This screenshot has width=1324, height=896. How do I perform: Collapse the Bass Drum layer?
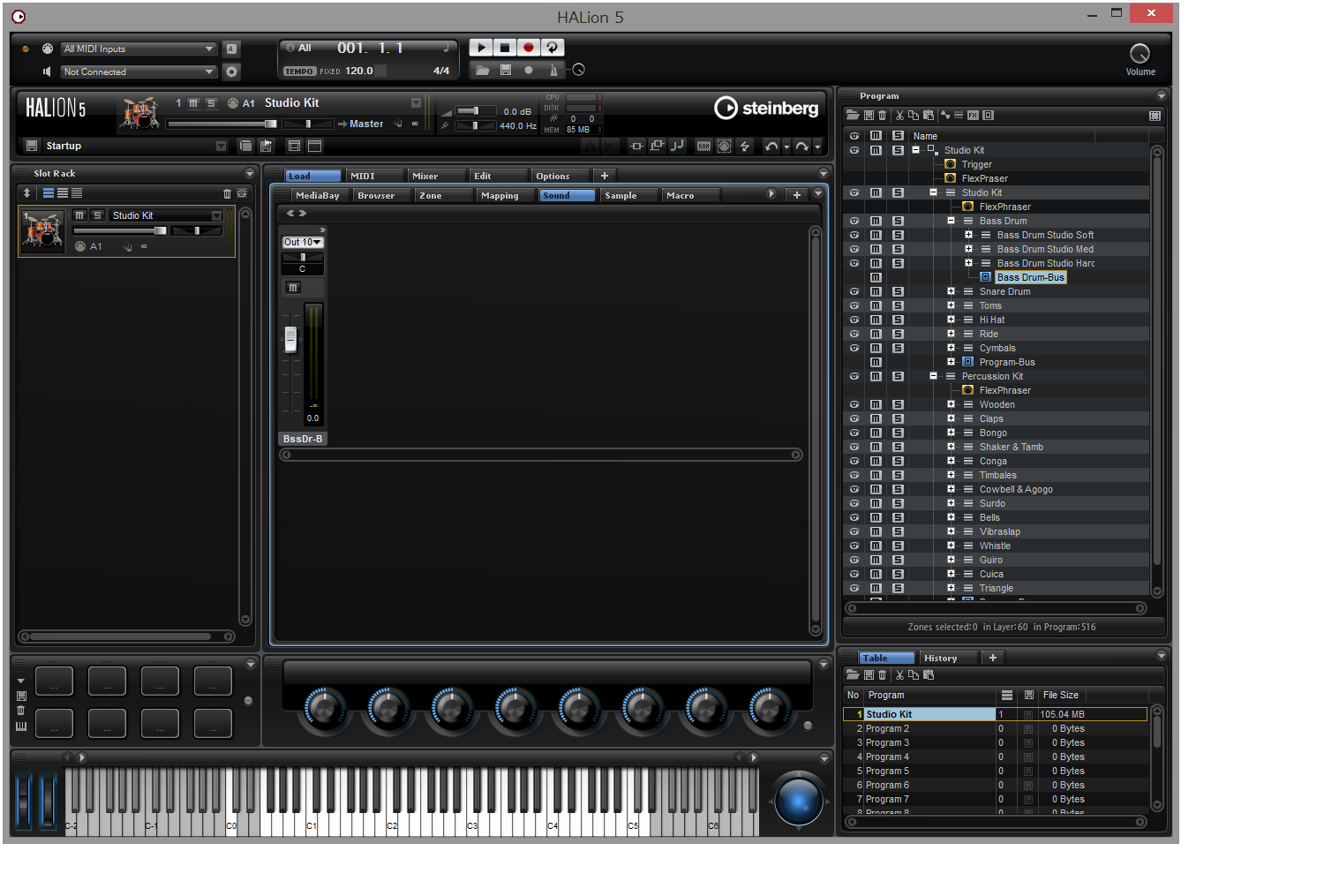click(x=951, y=221)
